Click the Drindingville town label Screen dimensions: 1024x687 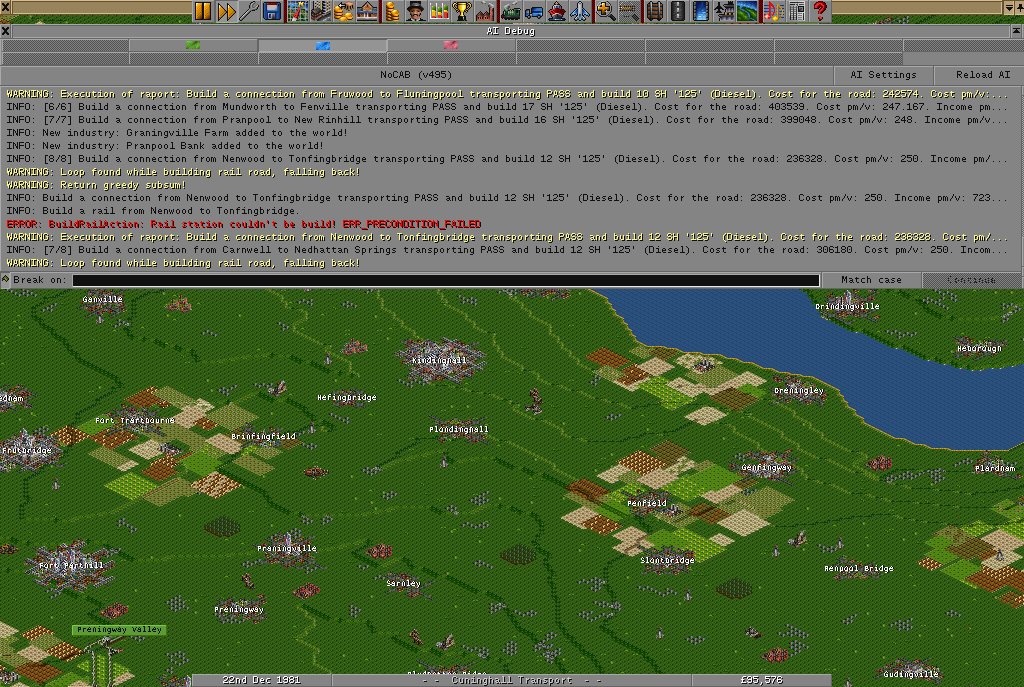click(x=847, y=307)
